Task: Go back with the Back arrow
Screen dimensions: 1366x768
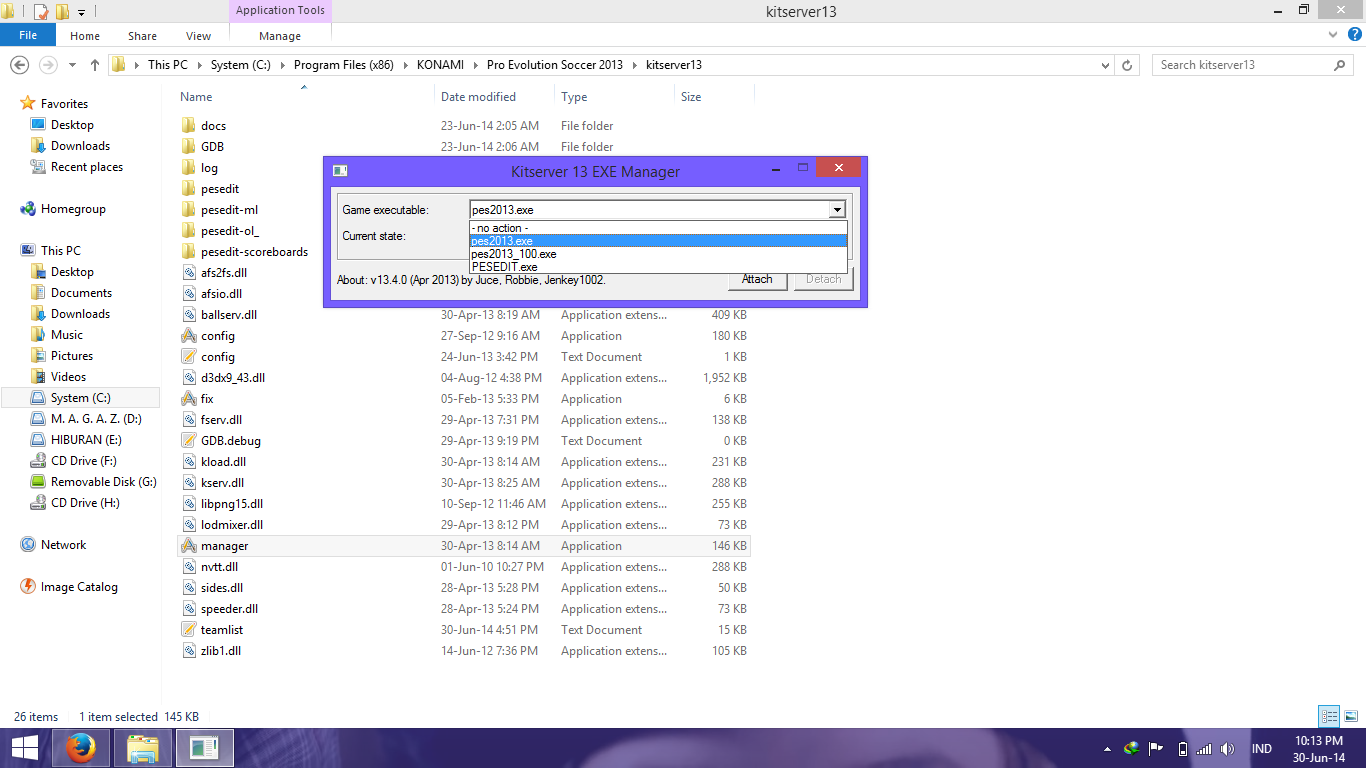Action: tap(18, 65)
